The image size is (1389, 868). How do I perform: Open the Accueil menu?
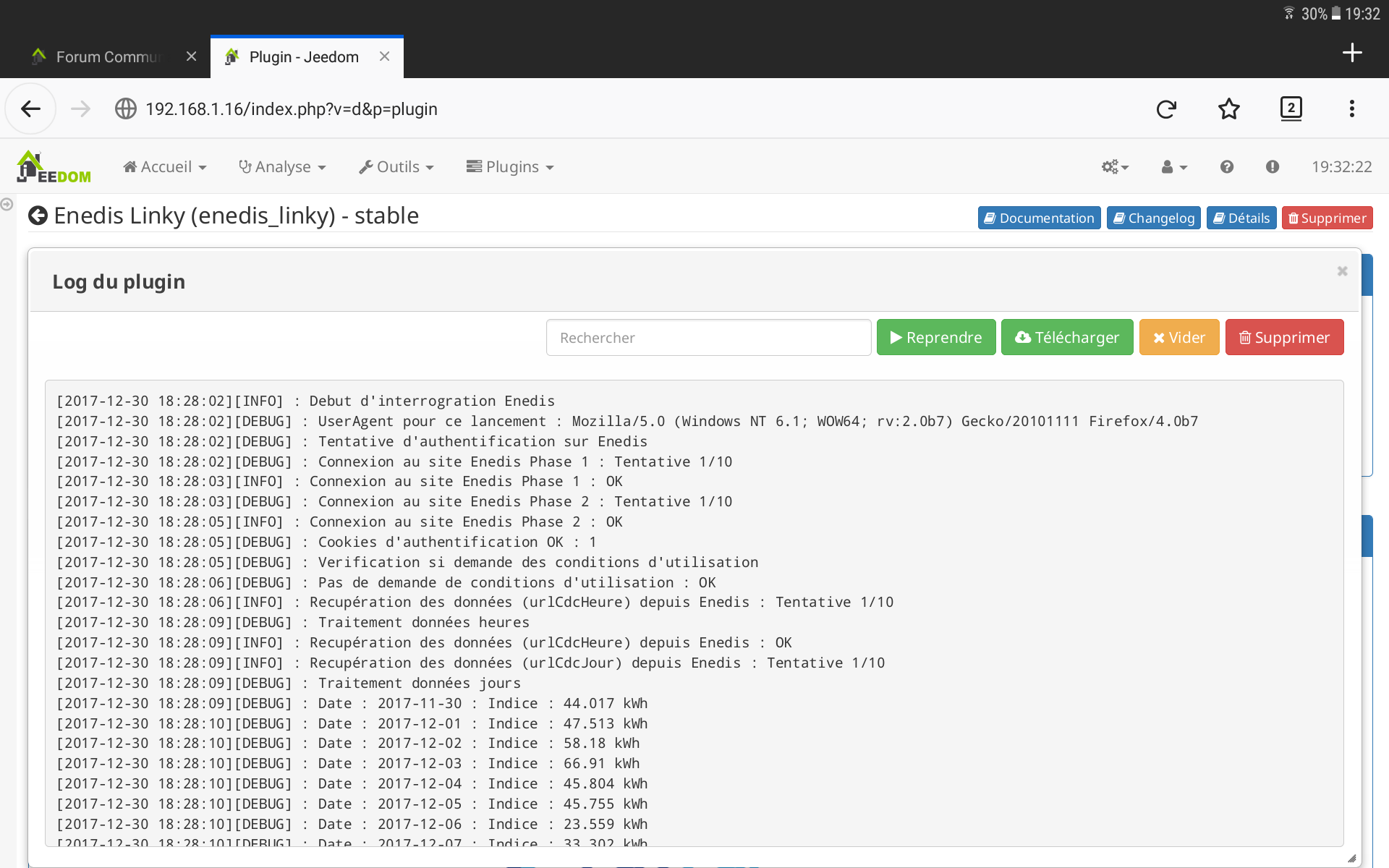(x=165, y=167)
